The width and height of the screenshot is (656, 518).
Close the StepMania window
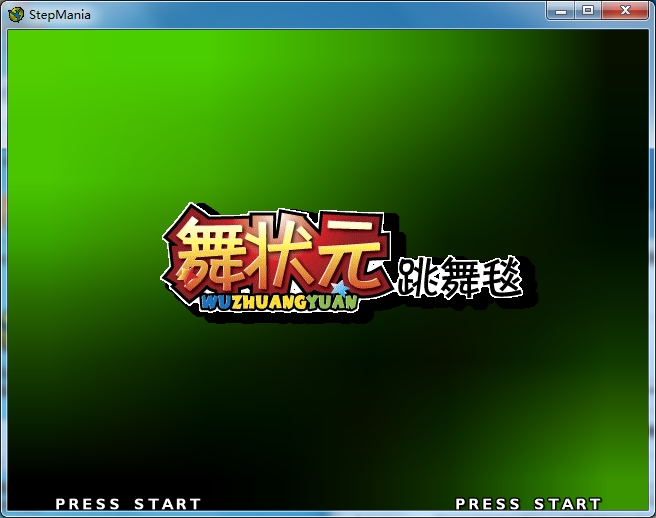[625, 10]
